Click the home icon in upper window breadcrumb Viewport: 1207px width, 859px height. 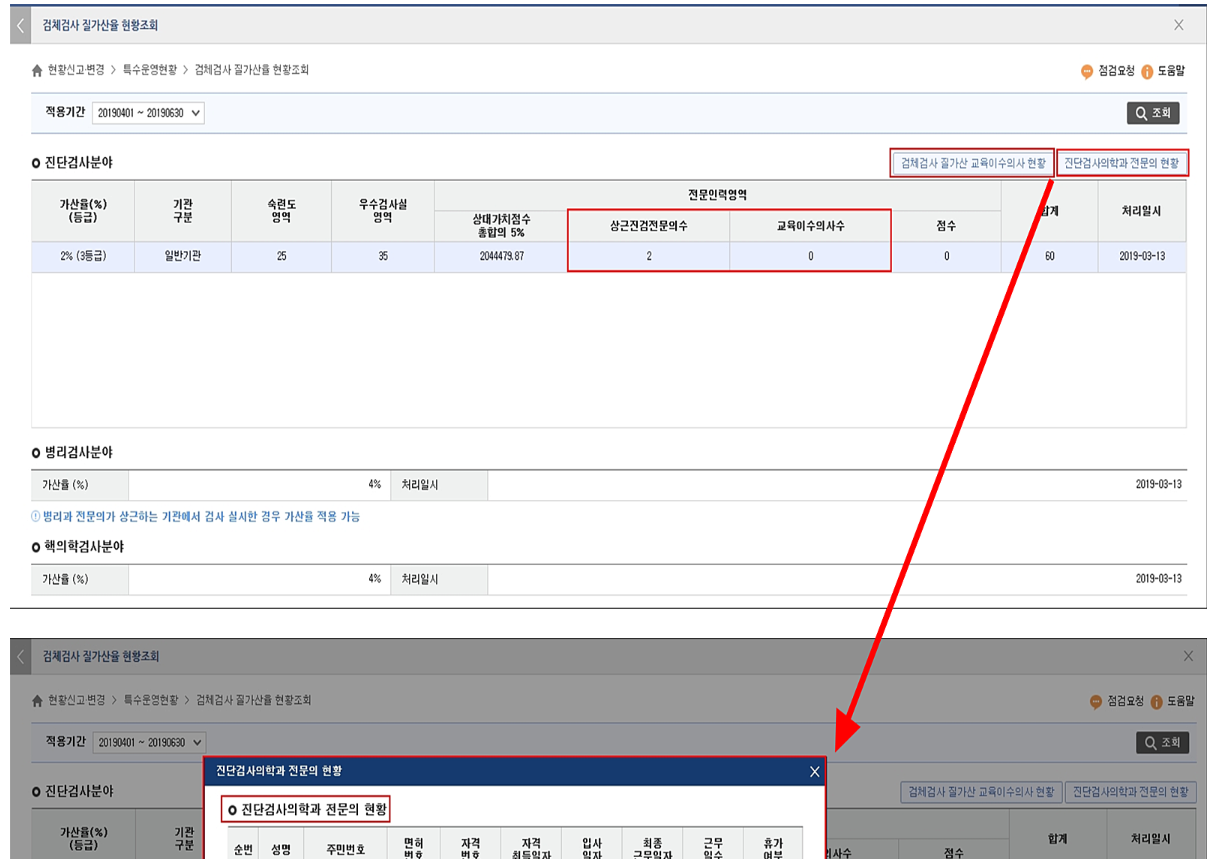pos(38,71)
